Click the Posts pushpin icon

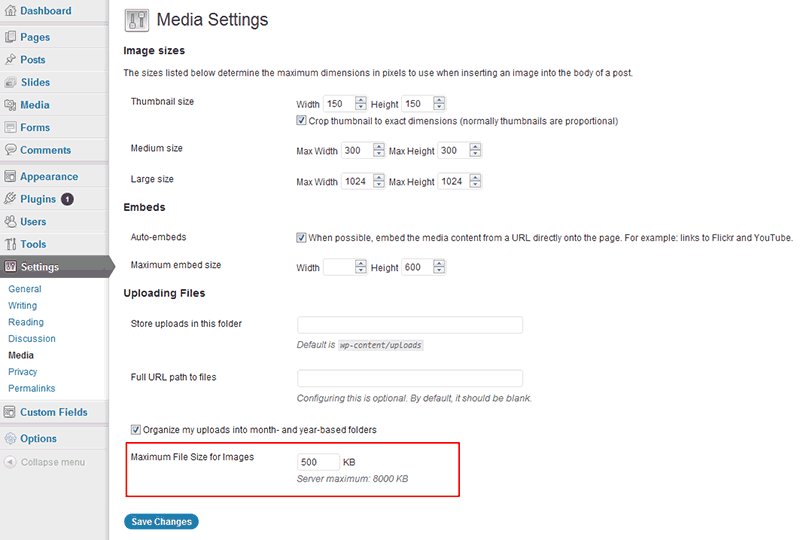10,60
